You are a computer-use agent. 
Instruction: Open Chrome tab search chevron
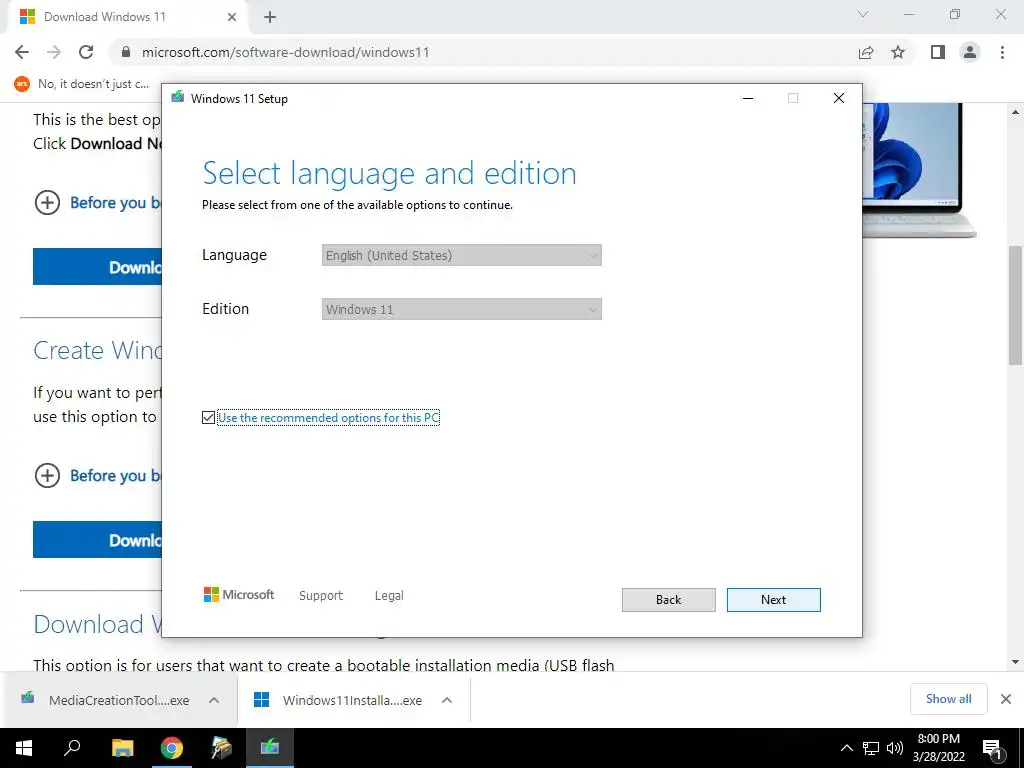(863, 14)
